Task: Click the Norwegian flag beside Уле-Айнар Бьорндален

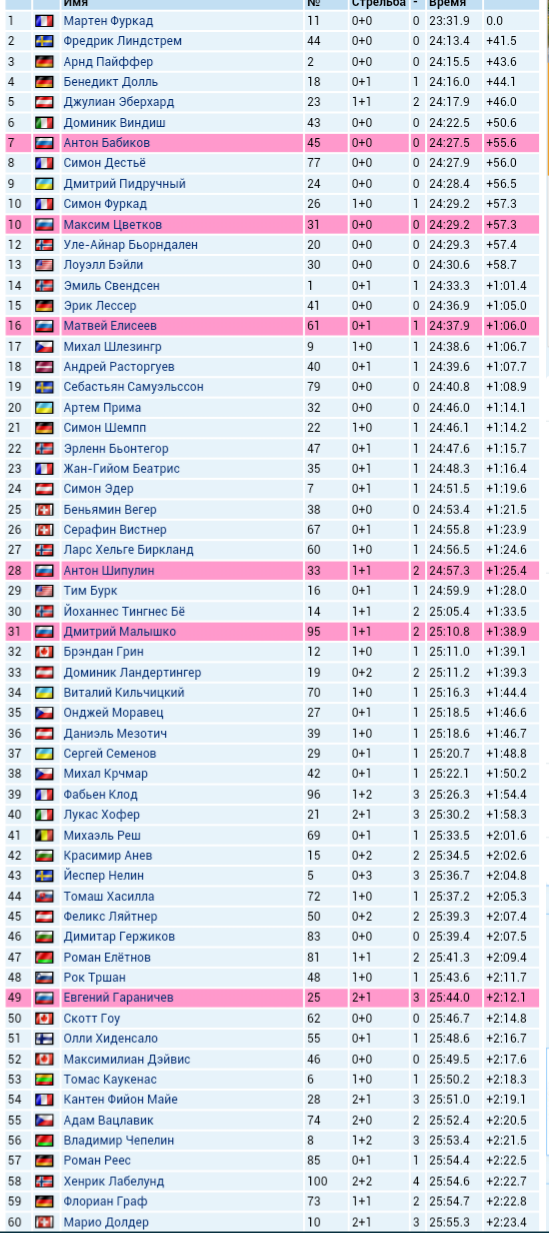Action: pos(44,244)
